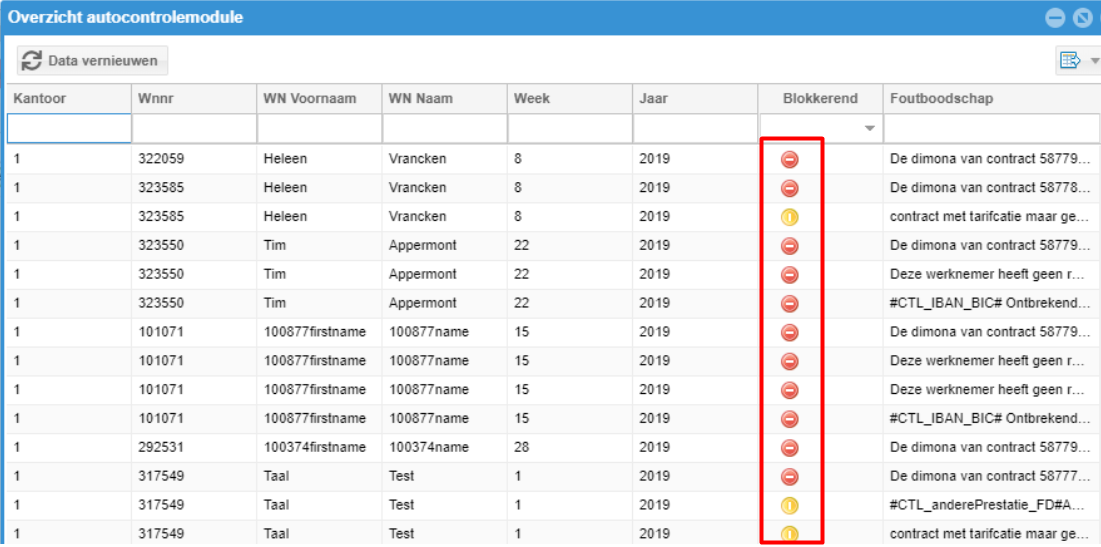The image size is (1101, 547).
Task: Open the dropdown arrow beside export icon
Action: point(1095,61)
